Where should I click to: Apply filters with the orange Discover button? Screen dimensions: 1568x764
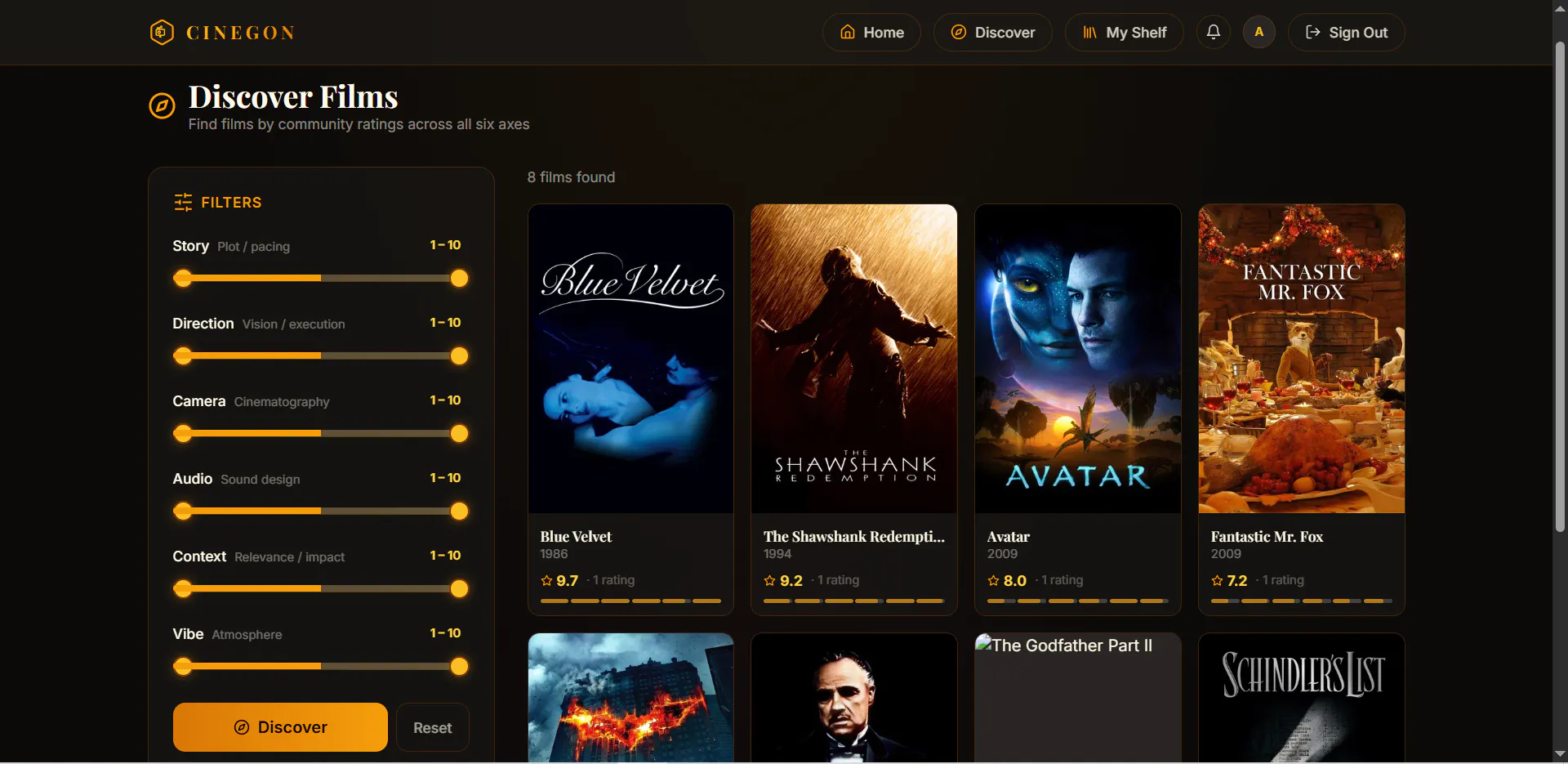(280, 727)
